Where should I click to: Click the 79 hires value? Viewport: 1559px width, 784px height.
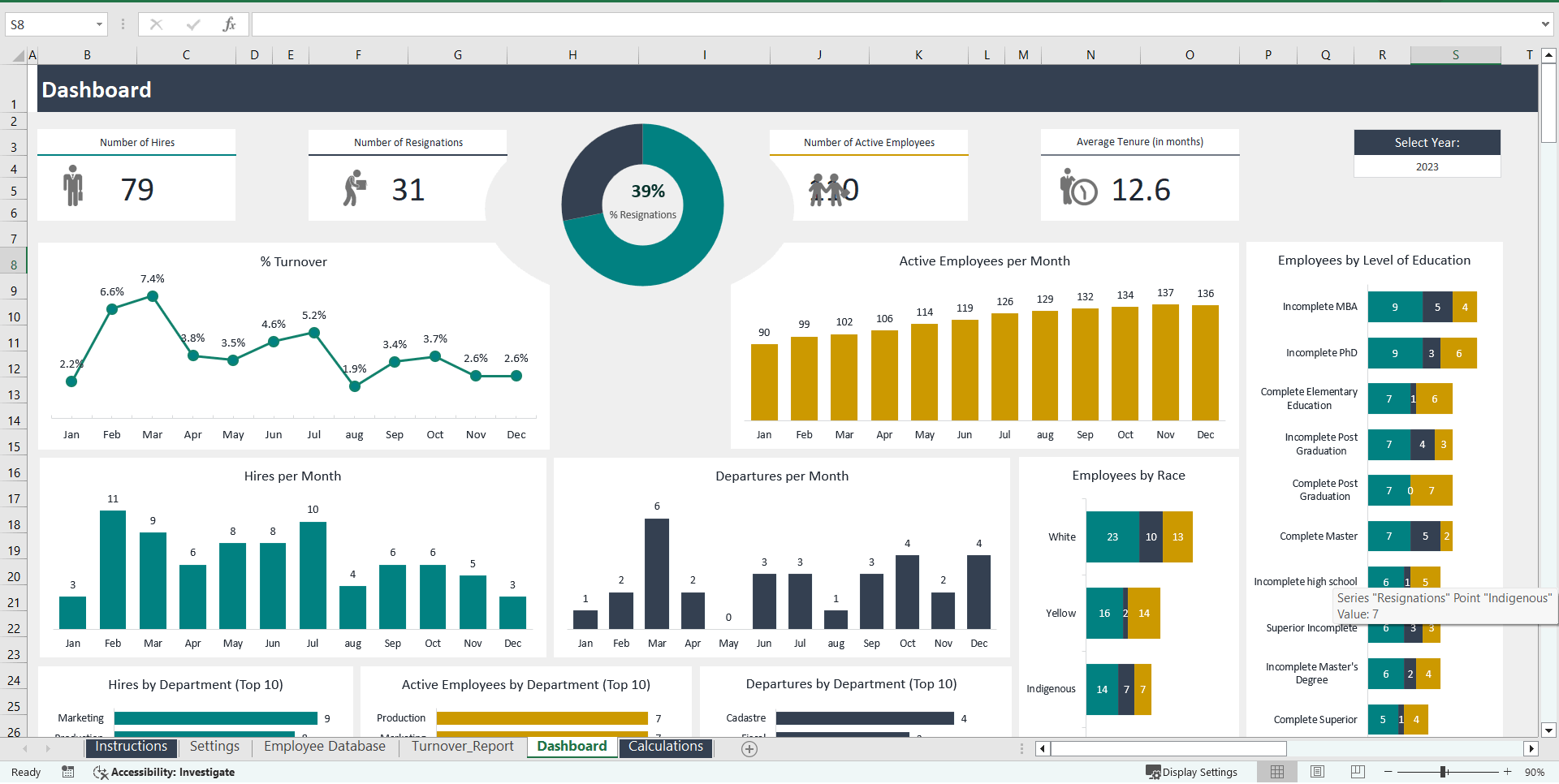tap(137, 190)
